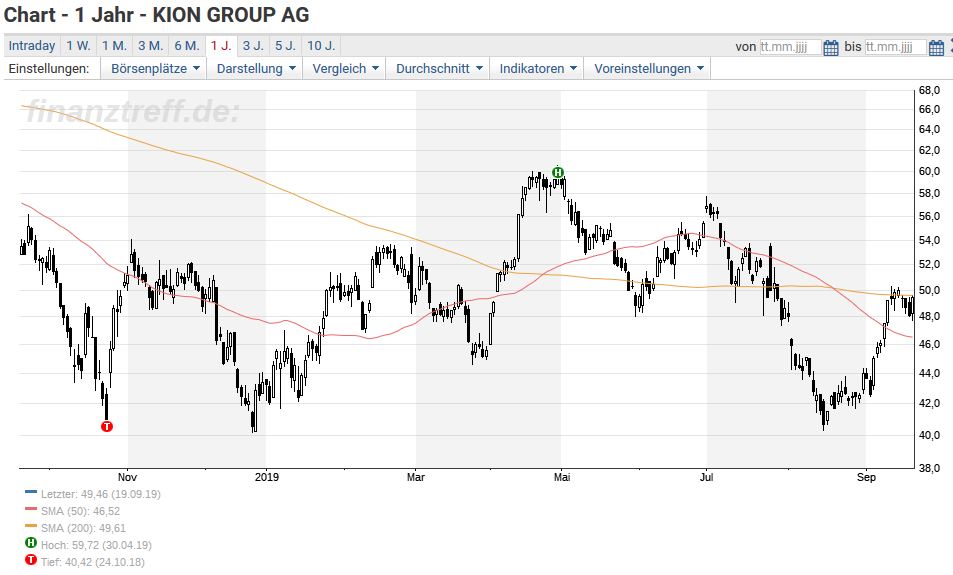Expand the Darstellung dropdown menu
953x575 pixels.
pos(256,69)
